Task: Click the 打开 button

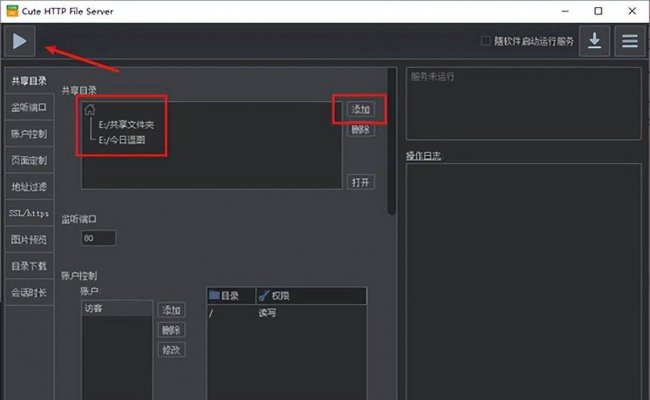Action: pyautogui.click(x=361, y=182)
